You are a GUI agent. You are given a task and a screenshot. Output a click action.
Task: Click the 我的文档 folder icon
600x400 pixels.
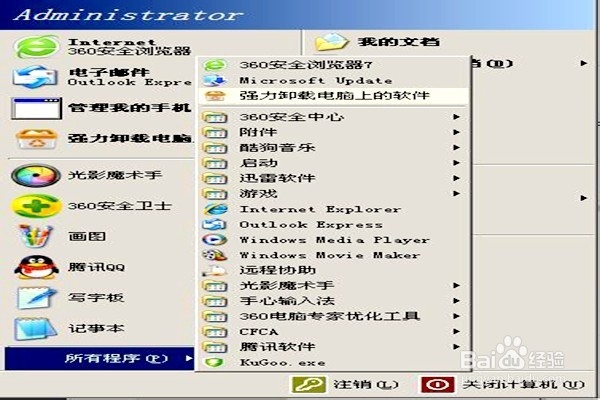331,42
